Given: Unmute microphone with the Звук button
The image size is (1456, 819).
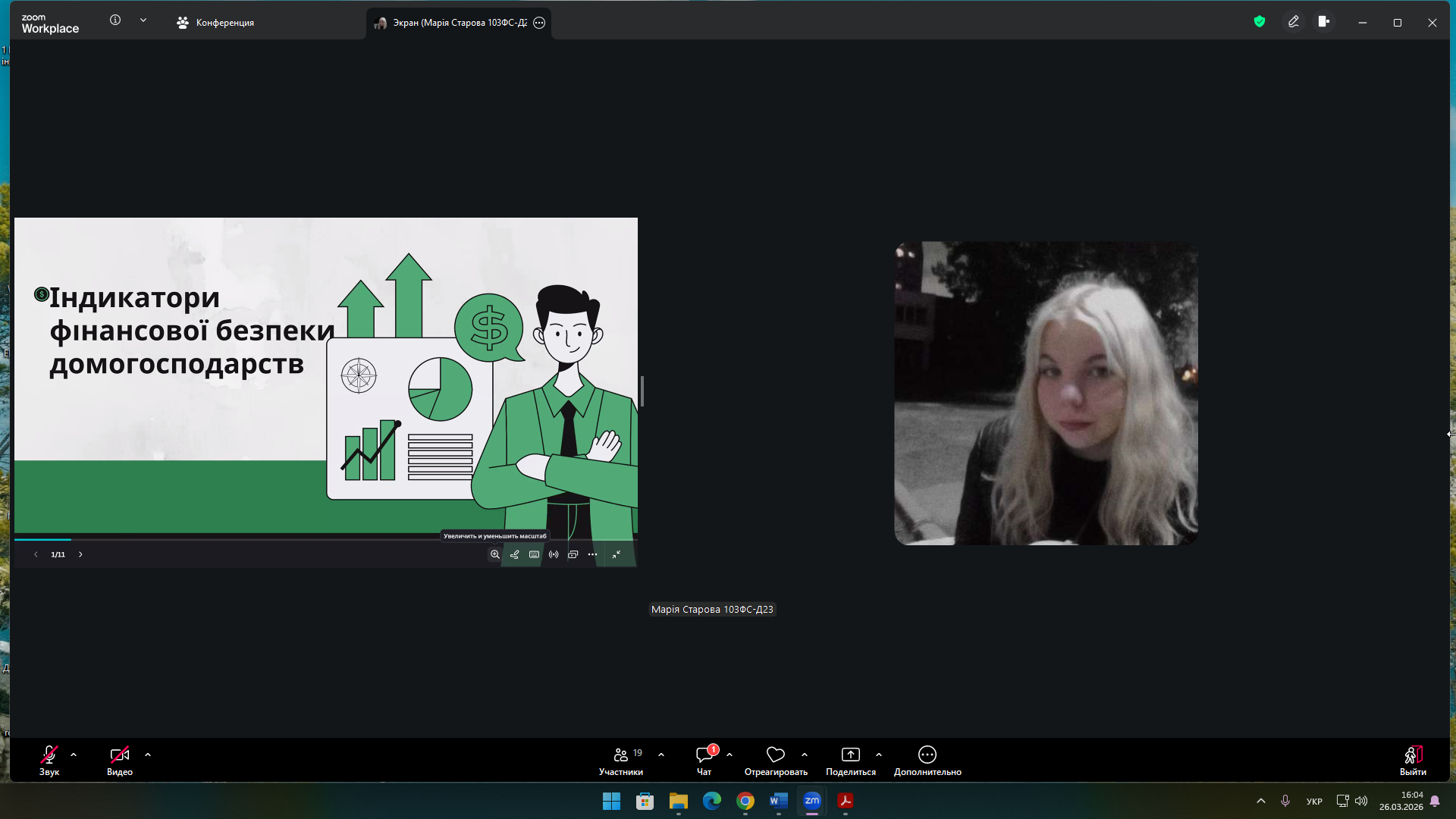Looking at the screenshot, I should pos(49,761).
